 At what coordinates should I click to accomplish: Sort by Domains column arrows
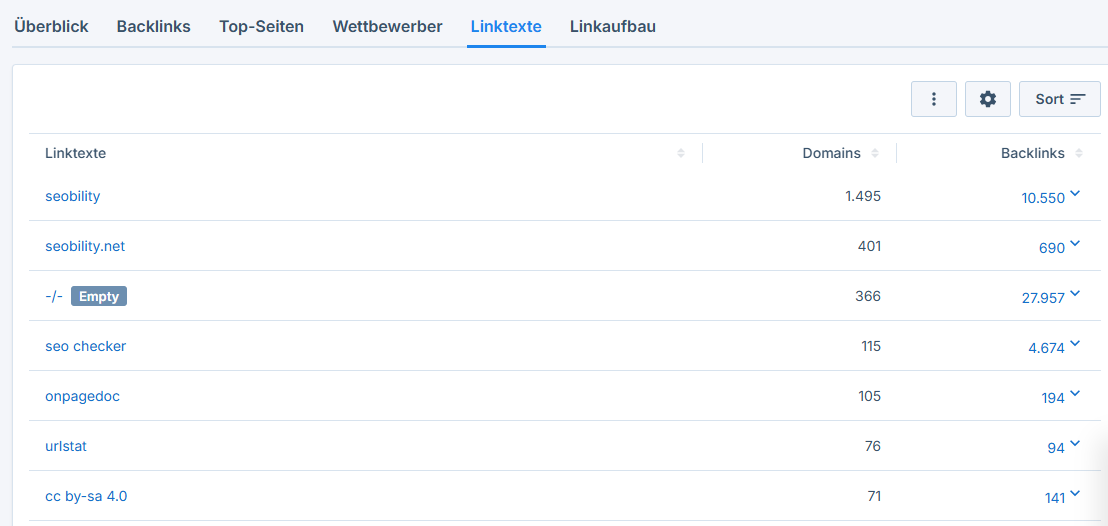point(875,153)
